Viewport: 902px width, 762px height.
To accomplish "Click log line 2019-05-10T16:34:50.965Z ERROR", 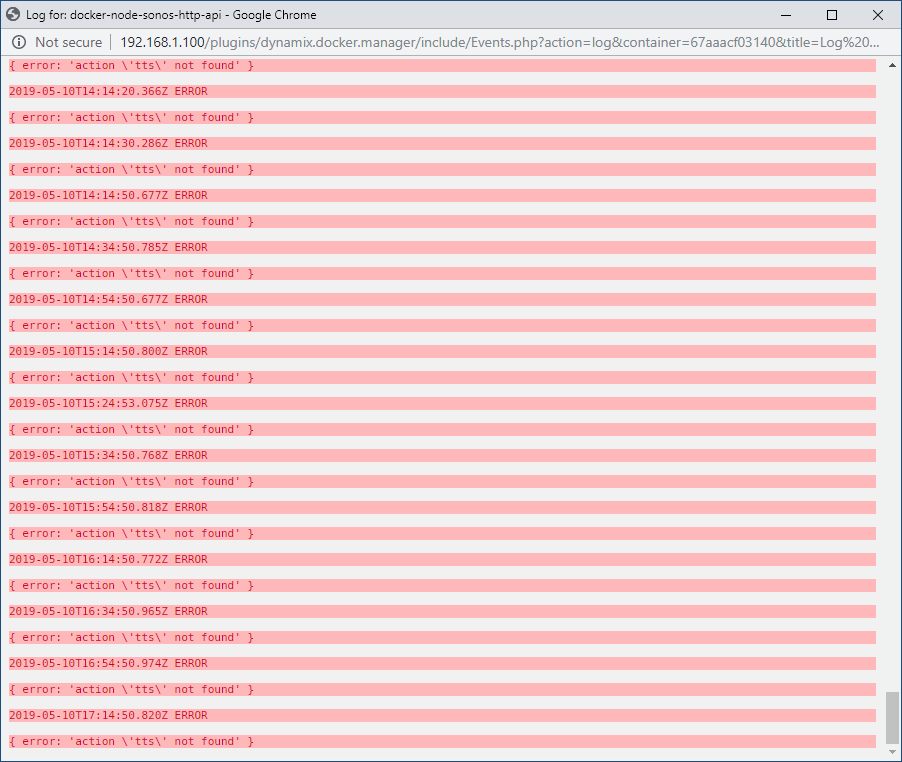I will (x=442, y=611).
